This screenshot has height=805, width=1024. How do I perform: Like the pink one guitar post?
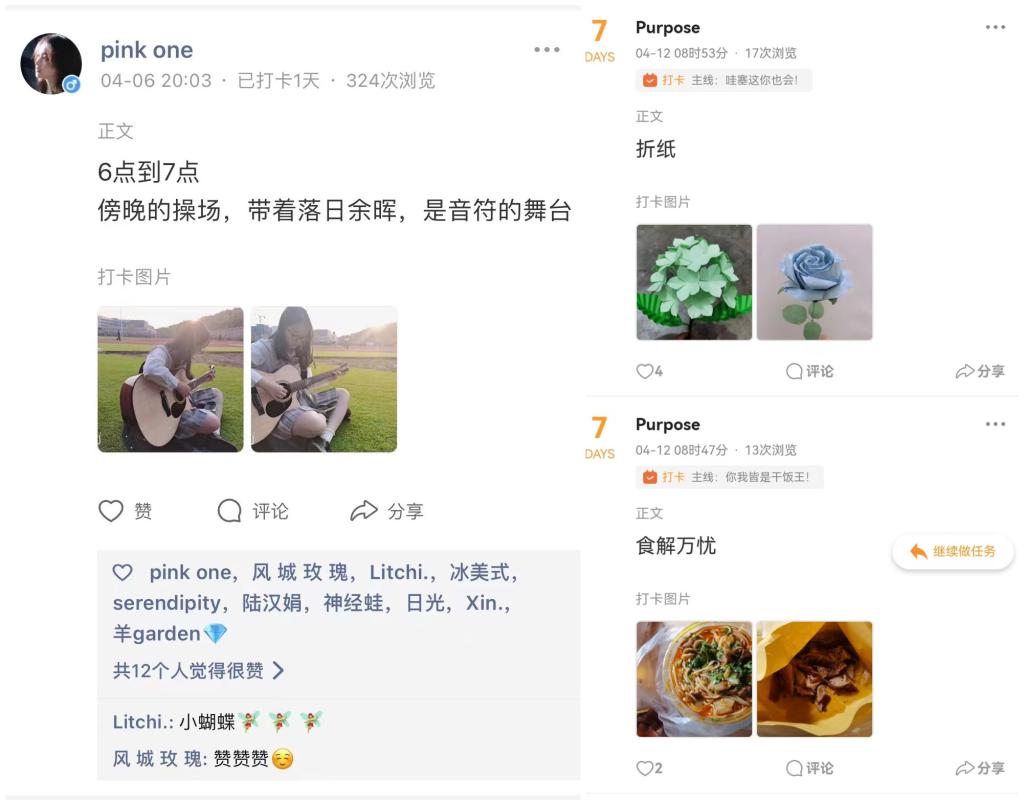125,511
